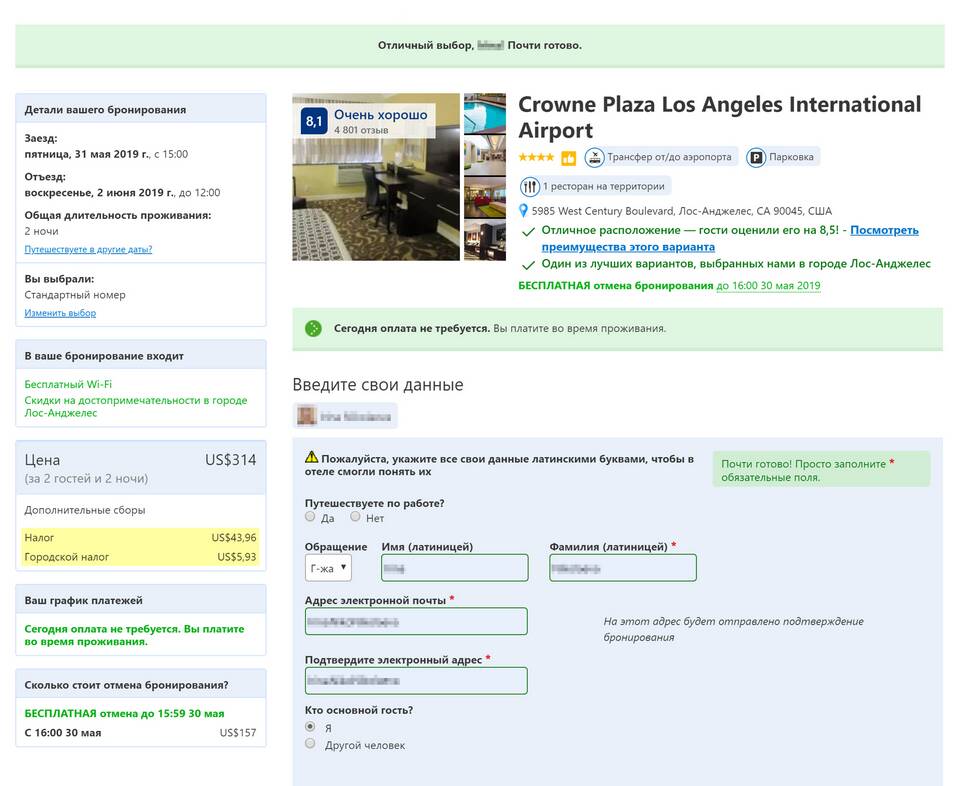The height and width of the screenshot is (786, 960).
Task: Click the Адрес электронной почты field
Action: pos(415,621)
